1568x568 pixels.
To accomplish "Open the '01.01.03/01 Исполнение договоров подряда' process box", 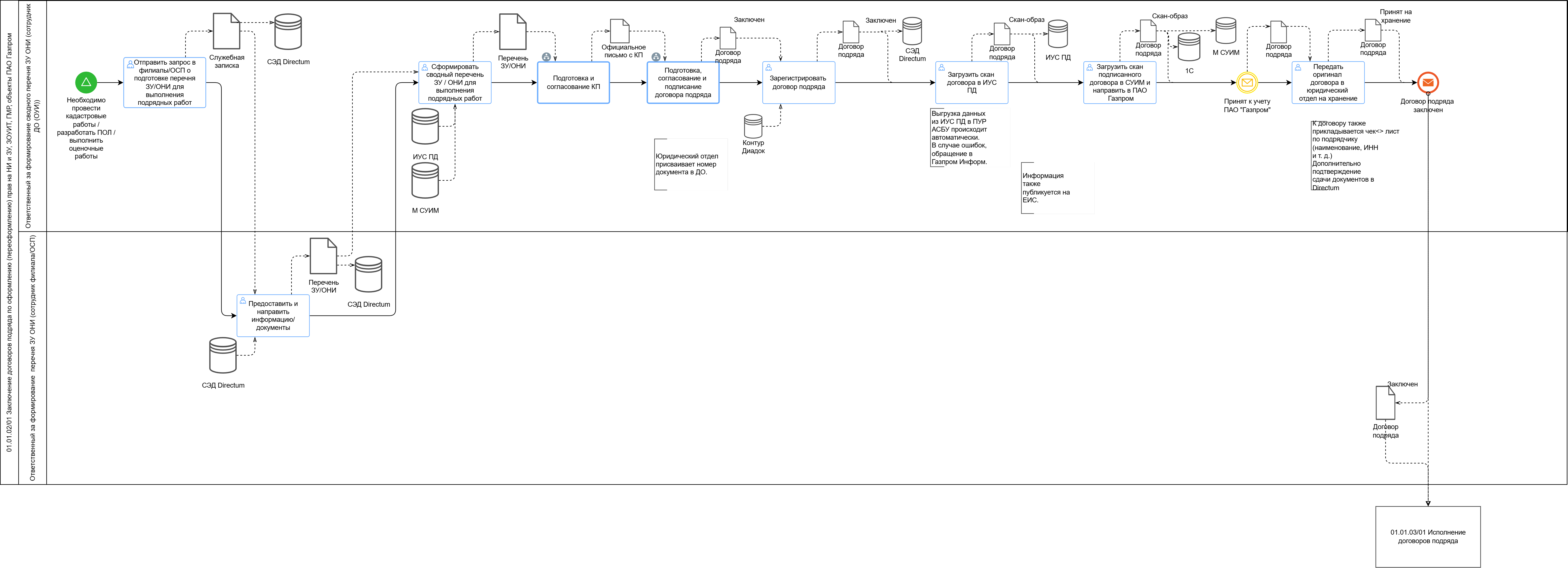I will click(1427, 536).
